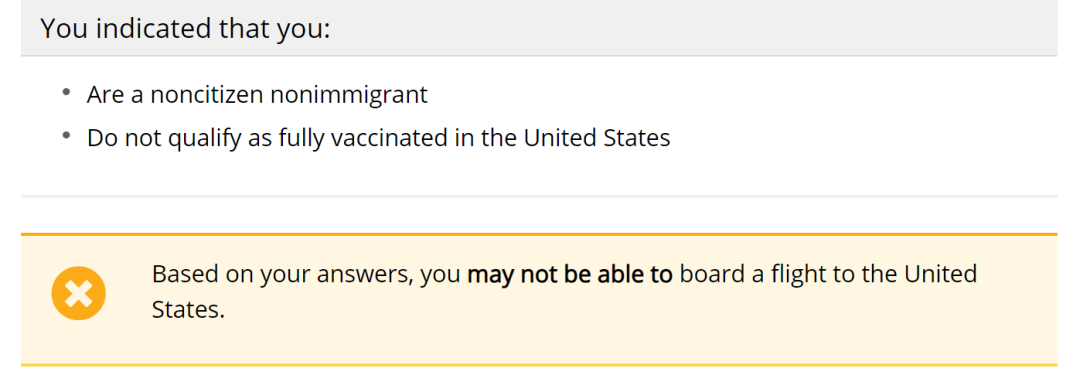The height and width of the screenshot is (382, 1080).
Task: Click the "Do not qualify as fully vaccinated" item
Action: tap(378, 138)
